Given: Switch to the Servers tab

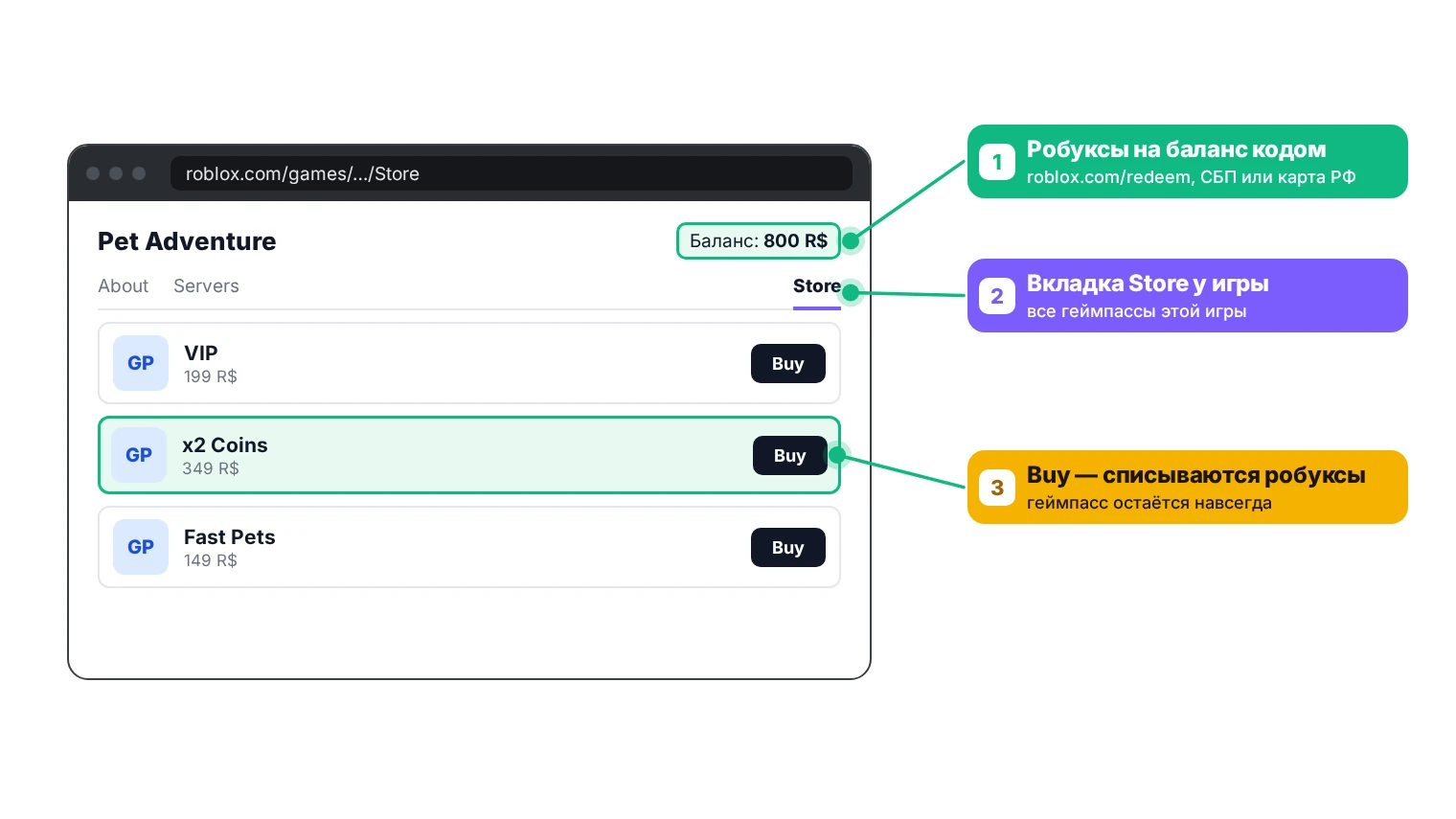Looking at the screenshot, I should (x=206, y=285).
